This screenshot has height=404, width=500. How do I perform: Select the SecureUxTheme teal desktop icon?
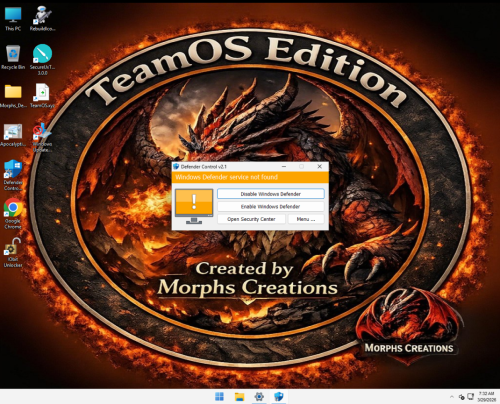coord(42,59)
